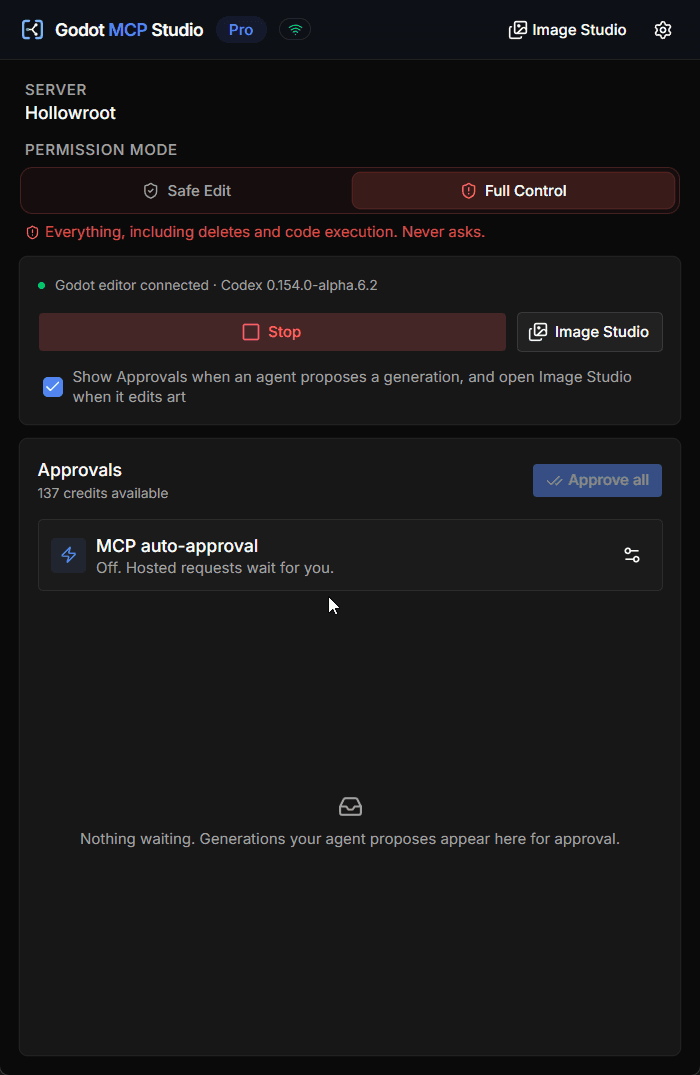Screen dimensions: 700x1075
Task: Click the Pro plan badge
Action: (241, 29)
